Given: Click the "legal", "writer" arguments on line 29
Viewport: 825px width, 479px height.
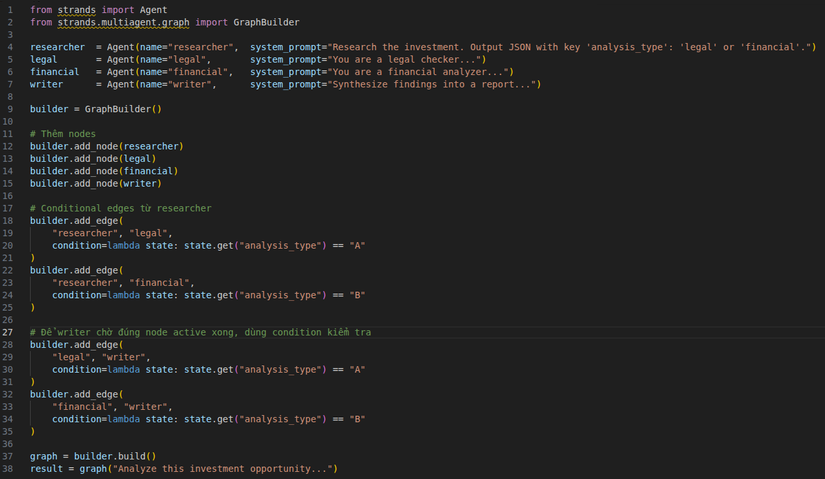Looking at the screenshot, I should pyautogui.click(x=101, y=357).
